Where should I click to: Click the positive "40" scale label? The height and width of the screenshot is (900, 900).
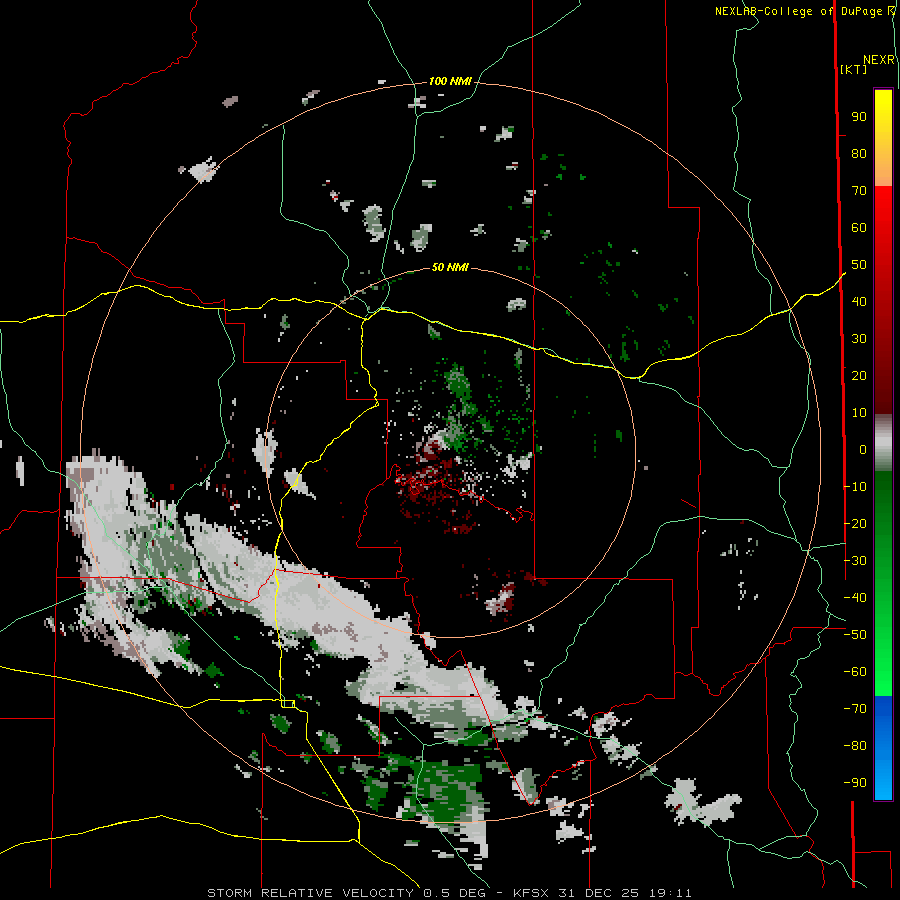859,302
